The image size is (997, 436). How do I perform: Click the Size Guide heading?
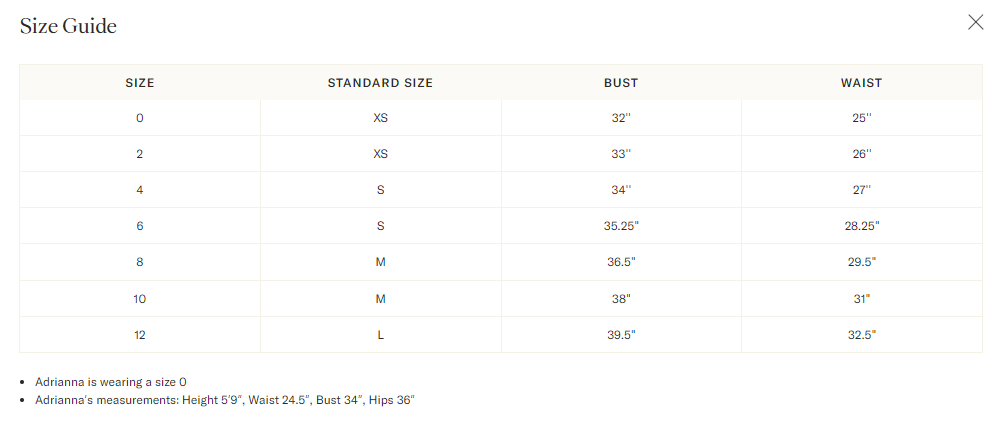coord(68,27)
